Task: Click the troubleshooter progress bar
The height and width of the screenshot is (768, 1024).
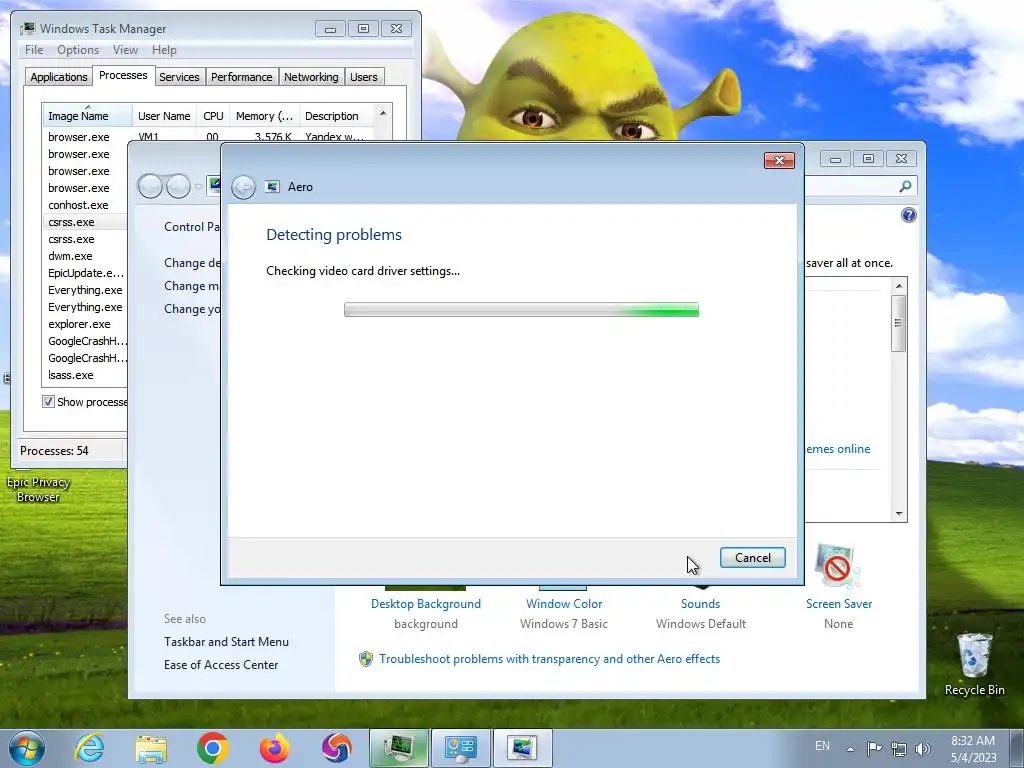Action: click(x=521, y=310)
